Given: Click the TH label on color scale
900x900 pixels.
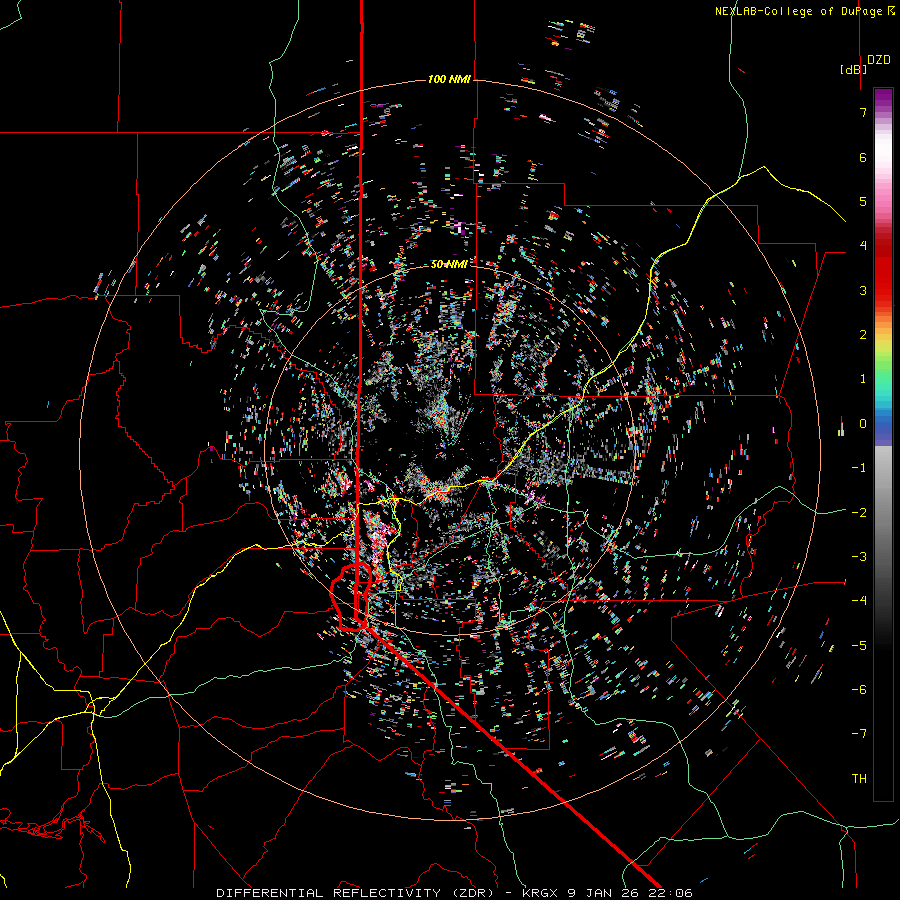Looking at the screenshot, I should pos(859,779).
